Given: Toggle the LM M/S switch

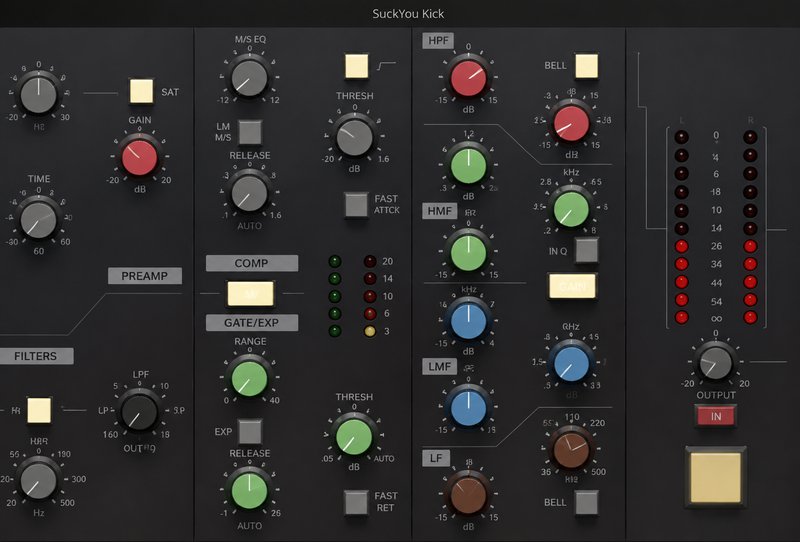Looking at the screenshot, I should 251,132.
